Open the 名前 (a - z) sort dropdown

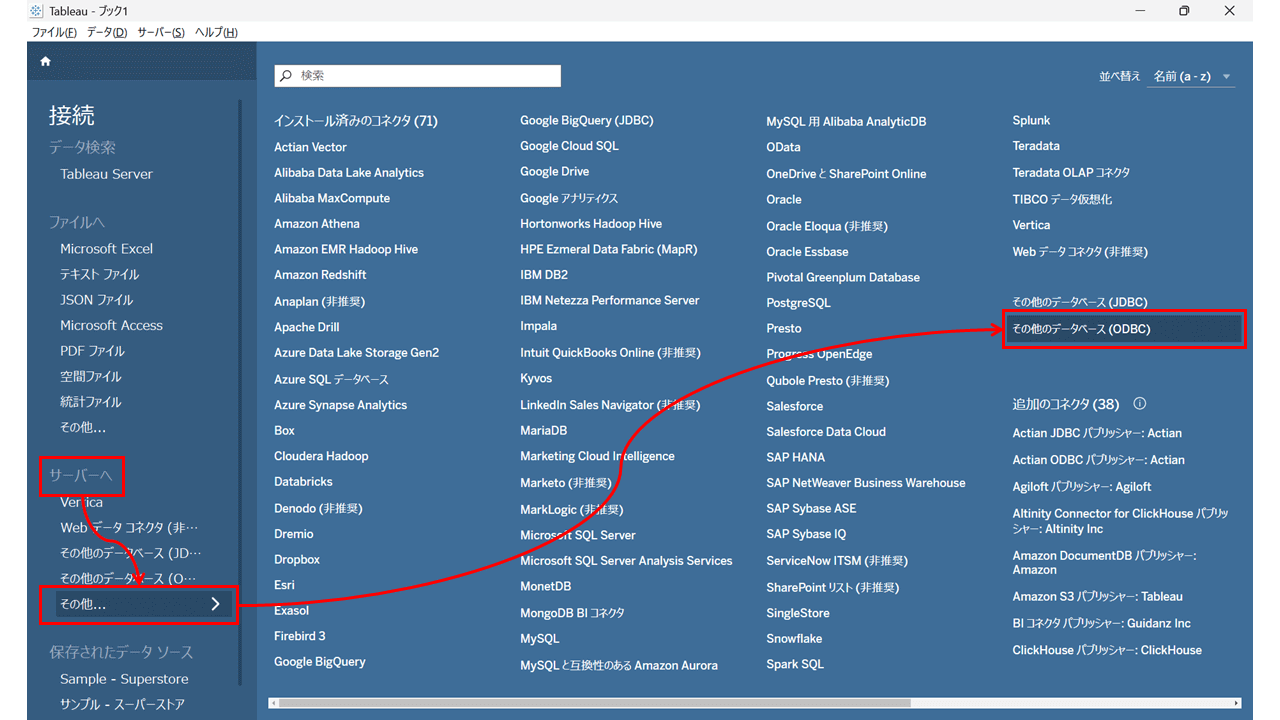pyautogui.click(x=1191, y=76)
